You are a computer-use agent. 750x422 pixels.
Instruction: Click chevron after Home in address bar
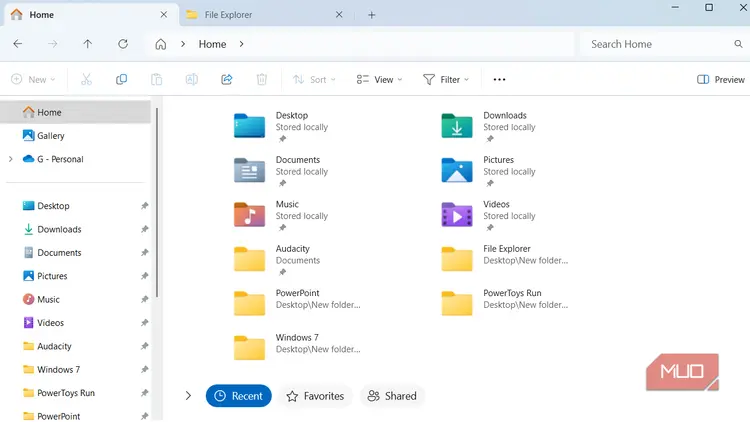click(242, 44)
